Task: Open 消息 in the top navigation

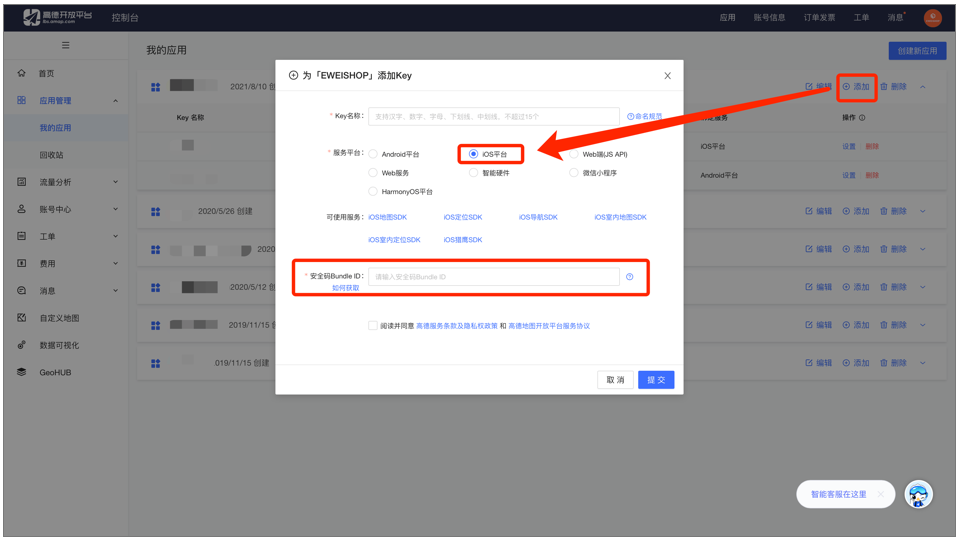Action: tap(895, 17)
